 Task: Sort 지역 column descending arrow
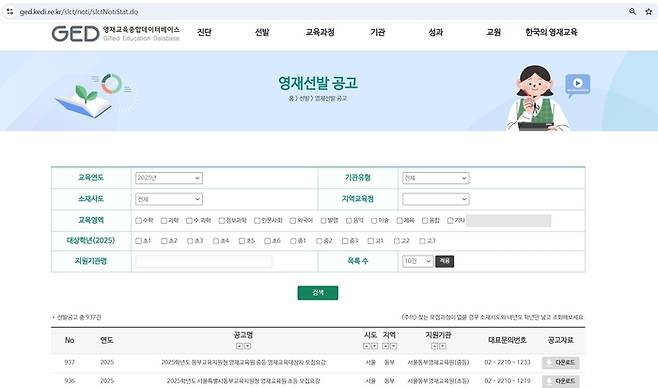click(393, 346)
